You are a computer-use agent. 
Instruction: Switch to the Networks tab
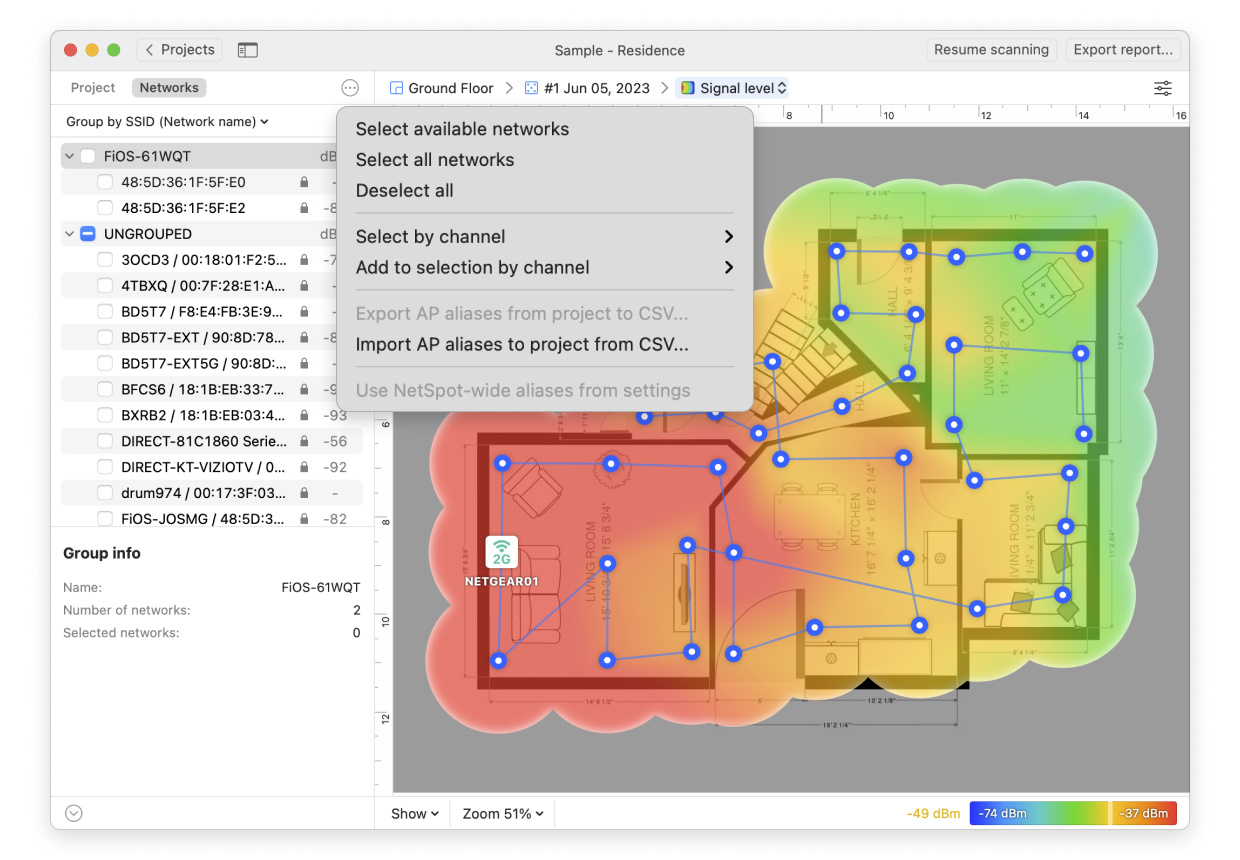click(x=169, y=88)
